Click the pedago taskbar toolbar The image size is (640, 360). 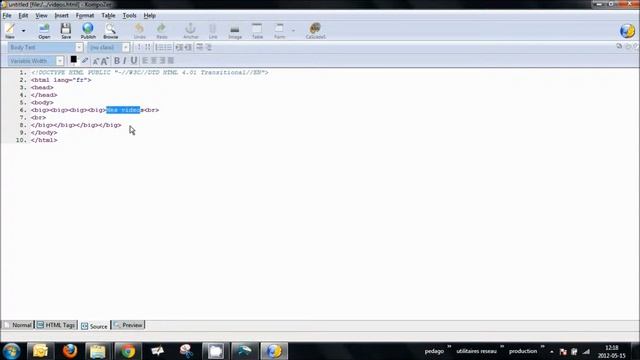(x=434, y=351)
